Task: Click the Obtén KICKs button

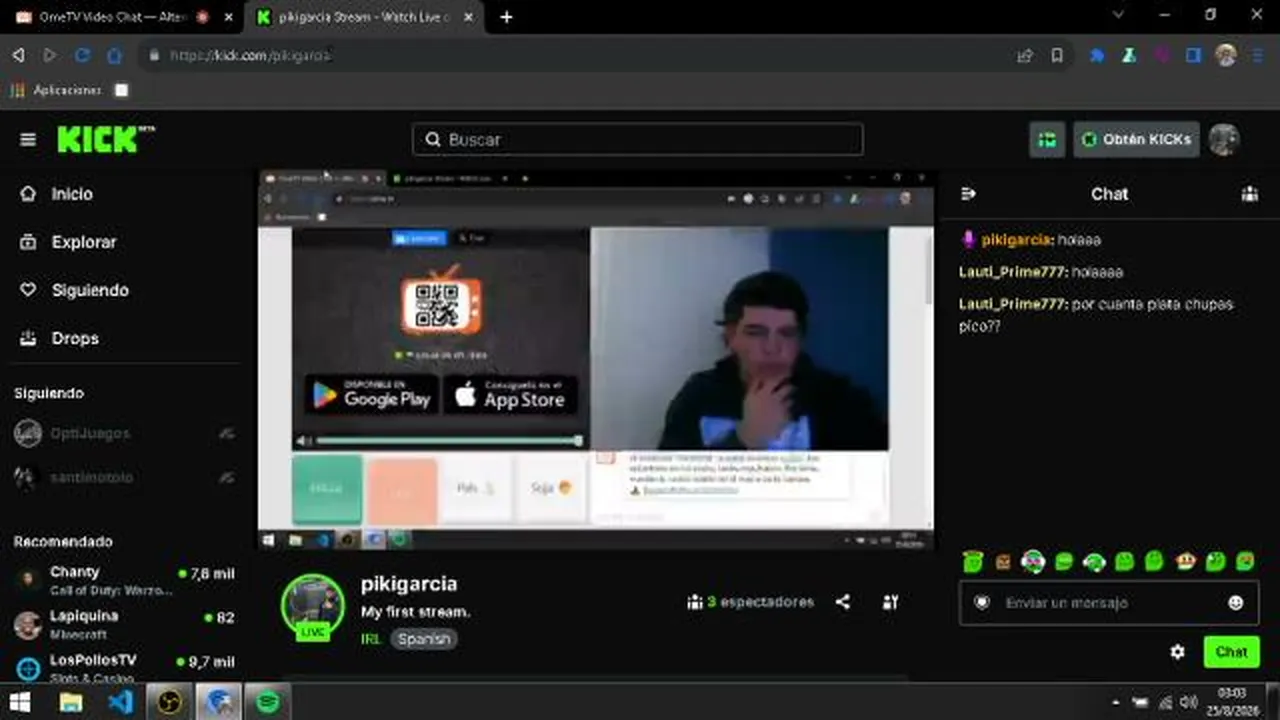Action: pyautogui.click(x=1136, y=140)
